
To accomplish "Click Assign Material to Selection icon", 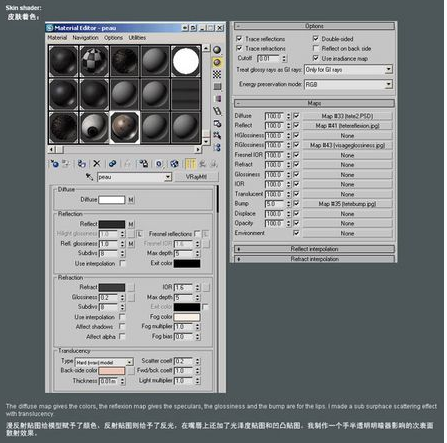I will click(82, 164).
